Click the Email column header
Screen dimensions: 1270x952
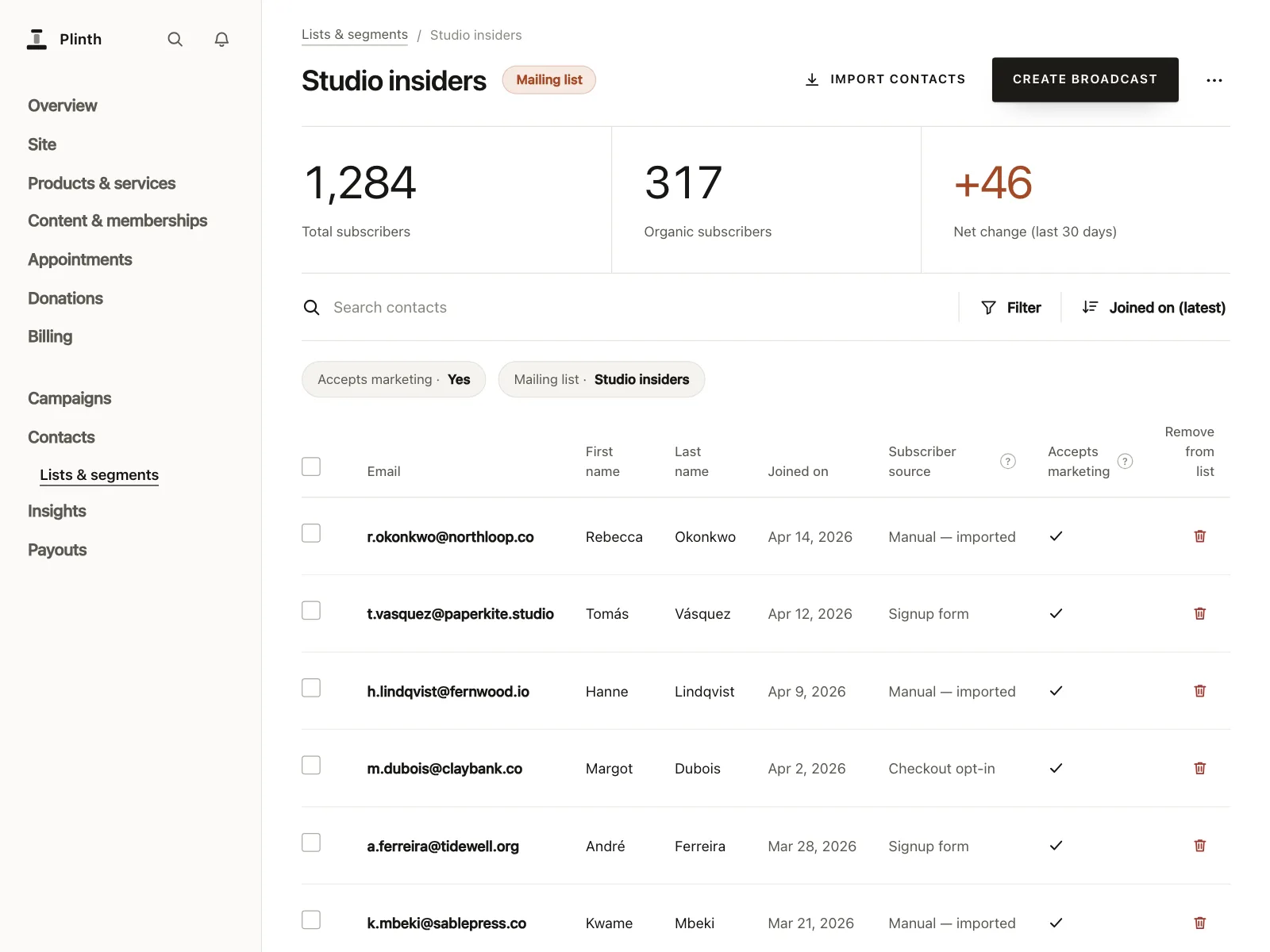point(383,471)
